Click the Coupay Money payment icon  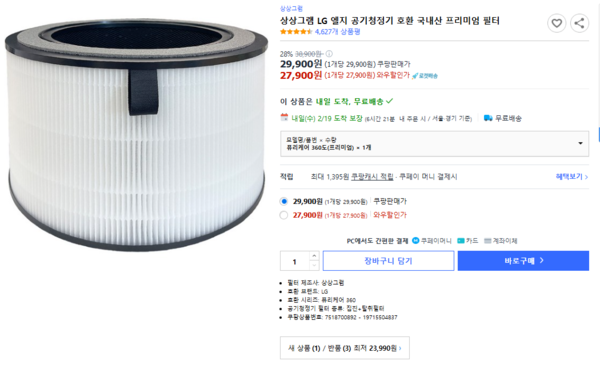point(416,241)
